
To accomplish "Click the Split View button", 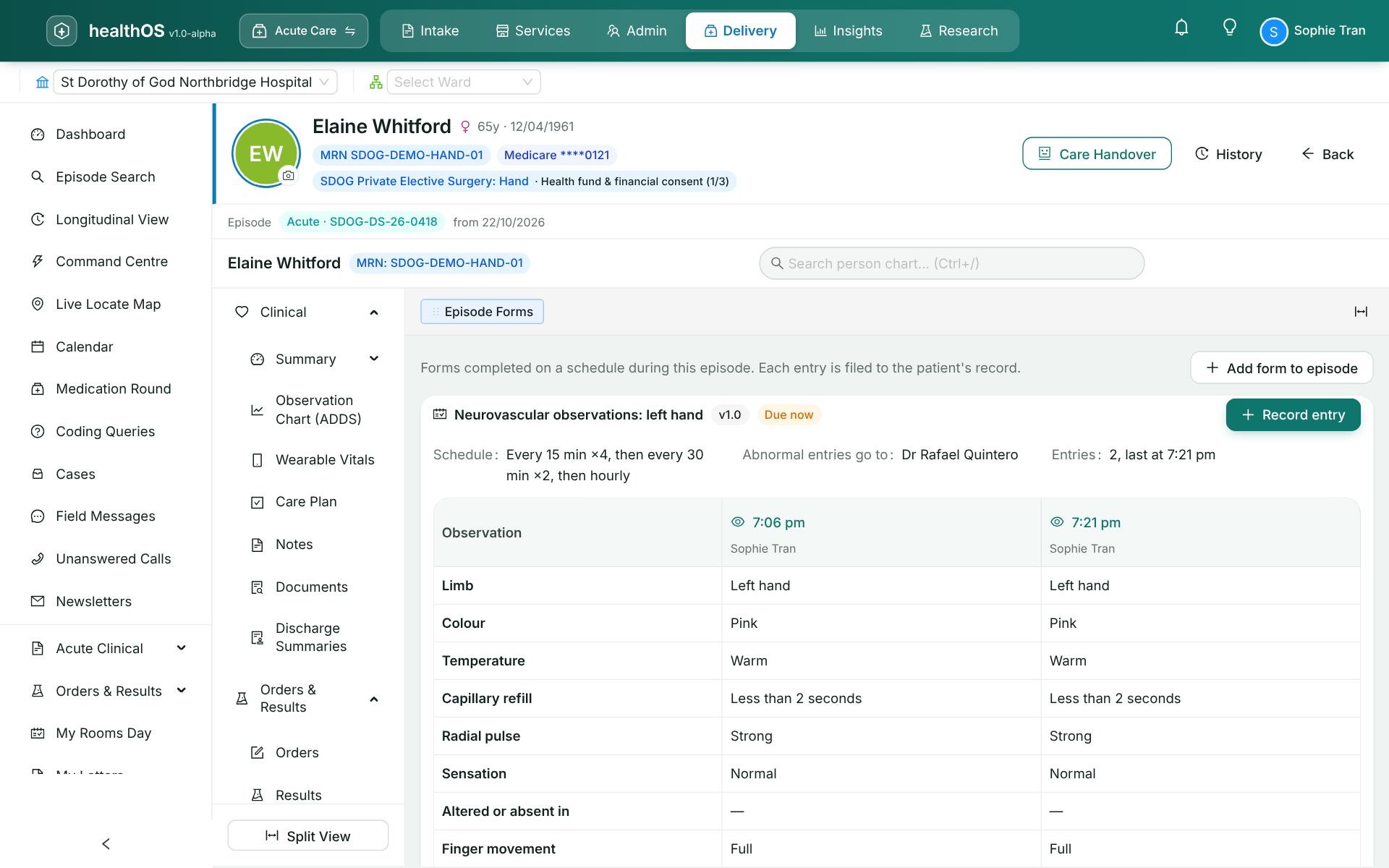I will (x=308, y=835).
